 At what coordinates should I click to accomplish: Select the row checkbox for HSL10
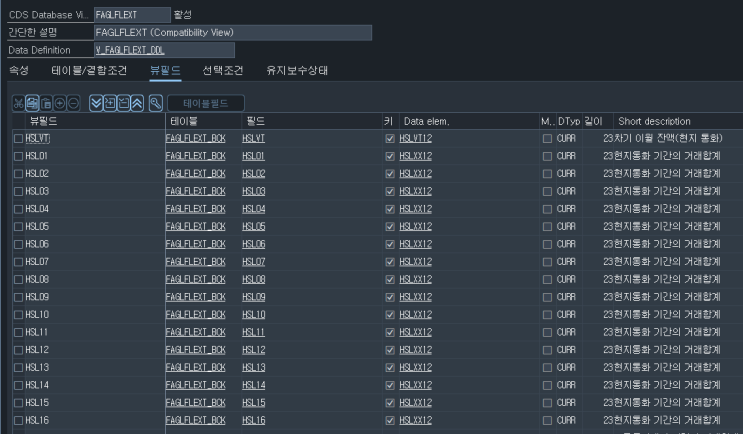(x=18, y=315)
